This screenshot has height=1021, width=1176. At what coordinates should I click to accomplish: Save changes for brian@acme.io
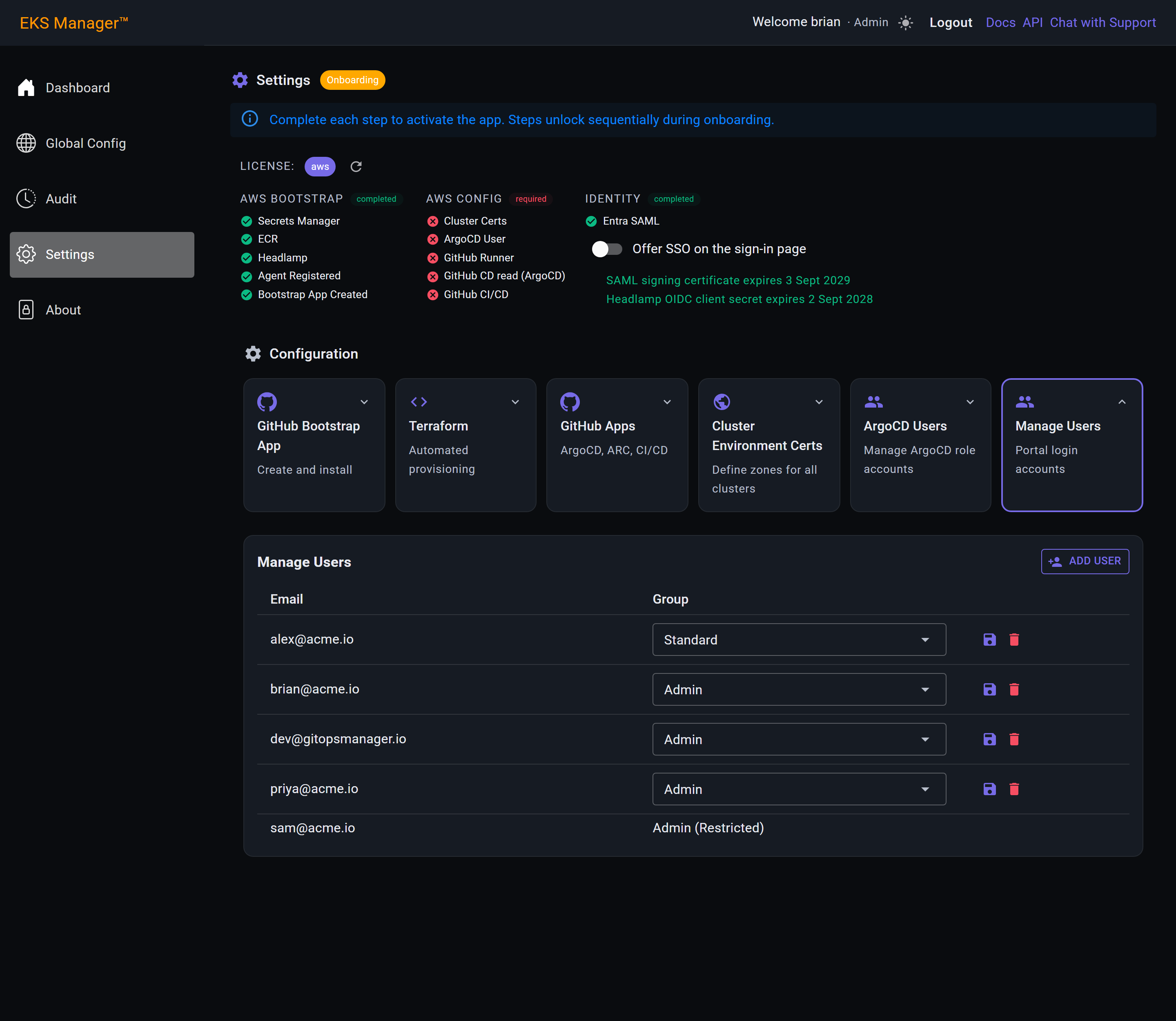click(990, 689)
